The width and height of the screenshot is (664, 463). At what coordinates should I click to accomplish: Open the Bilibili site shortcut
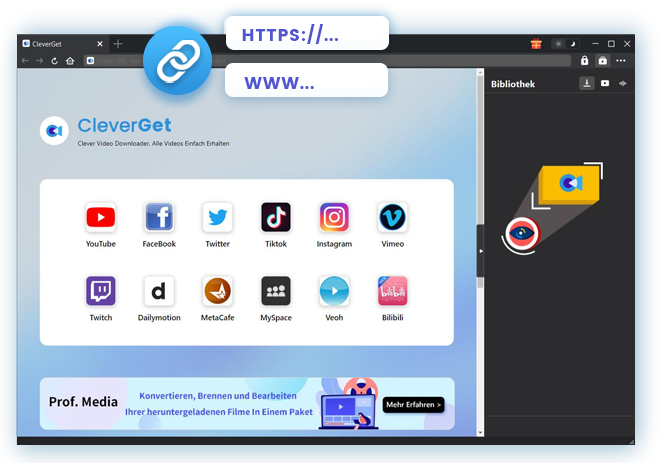point(393,291)
